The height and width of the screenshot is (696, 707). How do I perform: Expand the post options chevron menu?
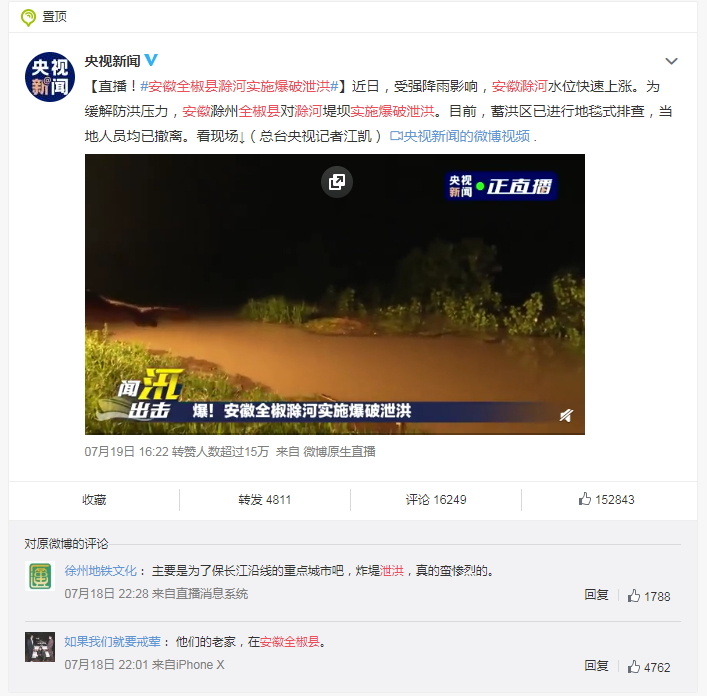pos(671,61)
